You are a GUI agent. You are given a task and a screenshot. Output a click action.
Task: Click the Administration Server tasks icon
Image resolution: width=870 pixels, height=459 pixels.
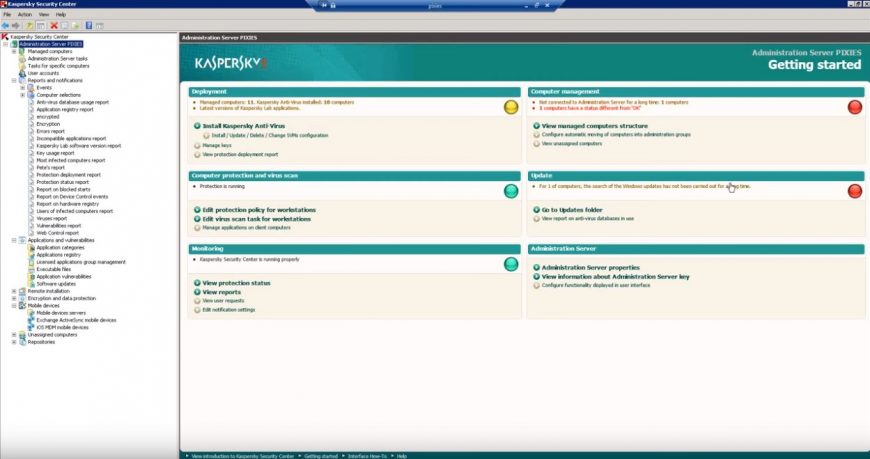tap(22, 58)
